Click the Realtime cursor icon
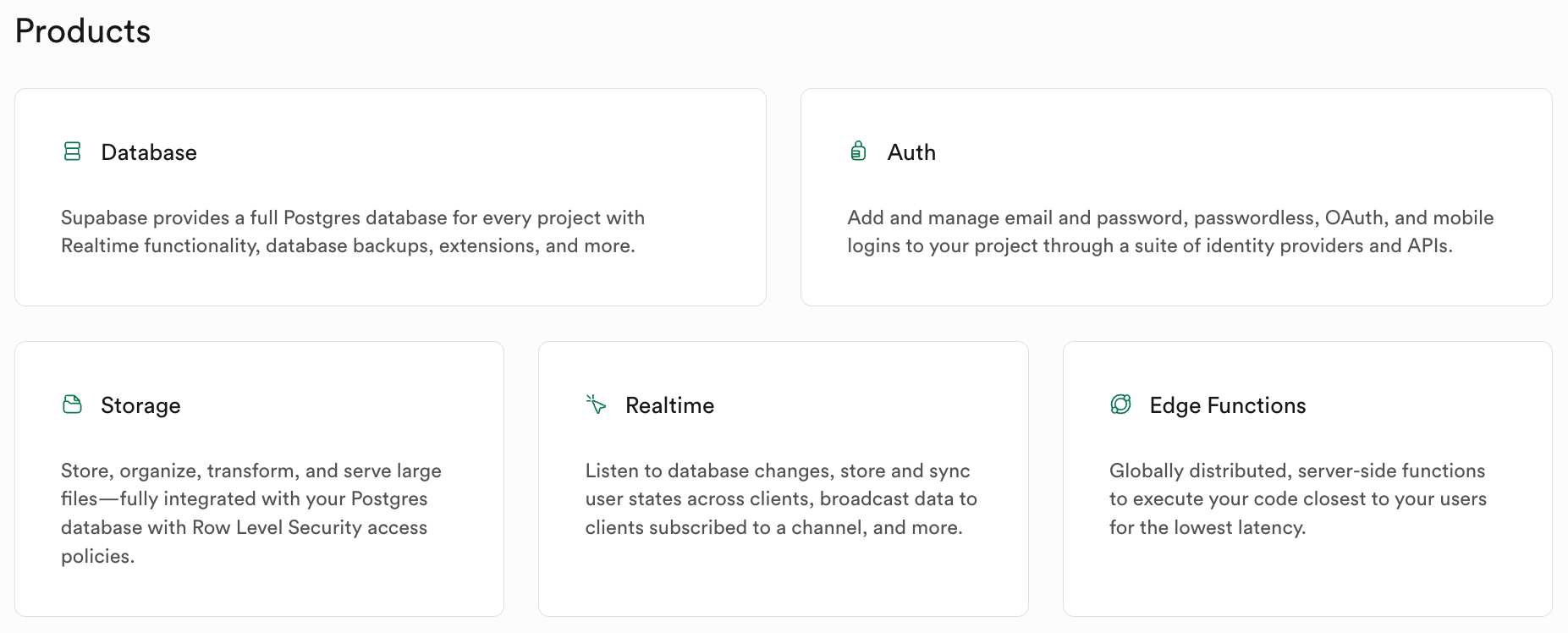 pos(597,405)
